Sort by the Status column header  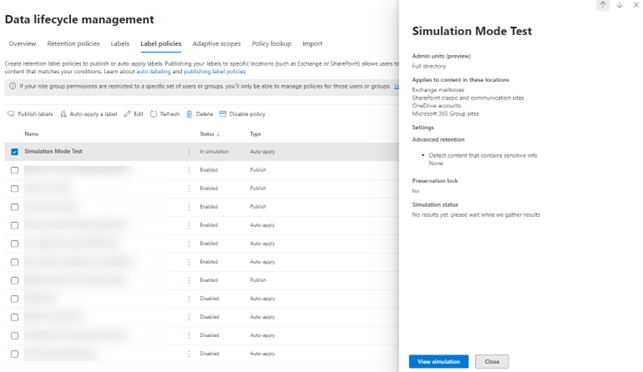210,134
